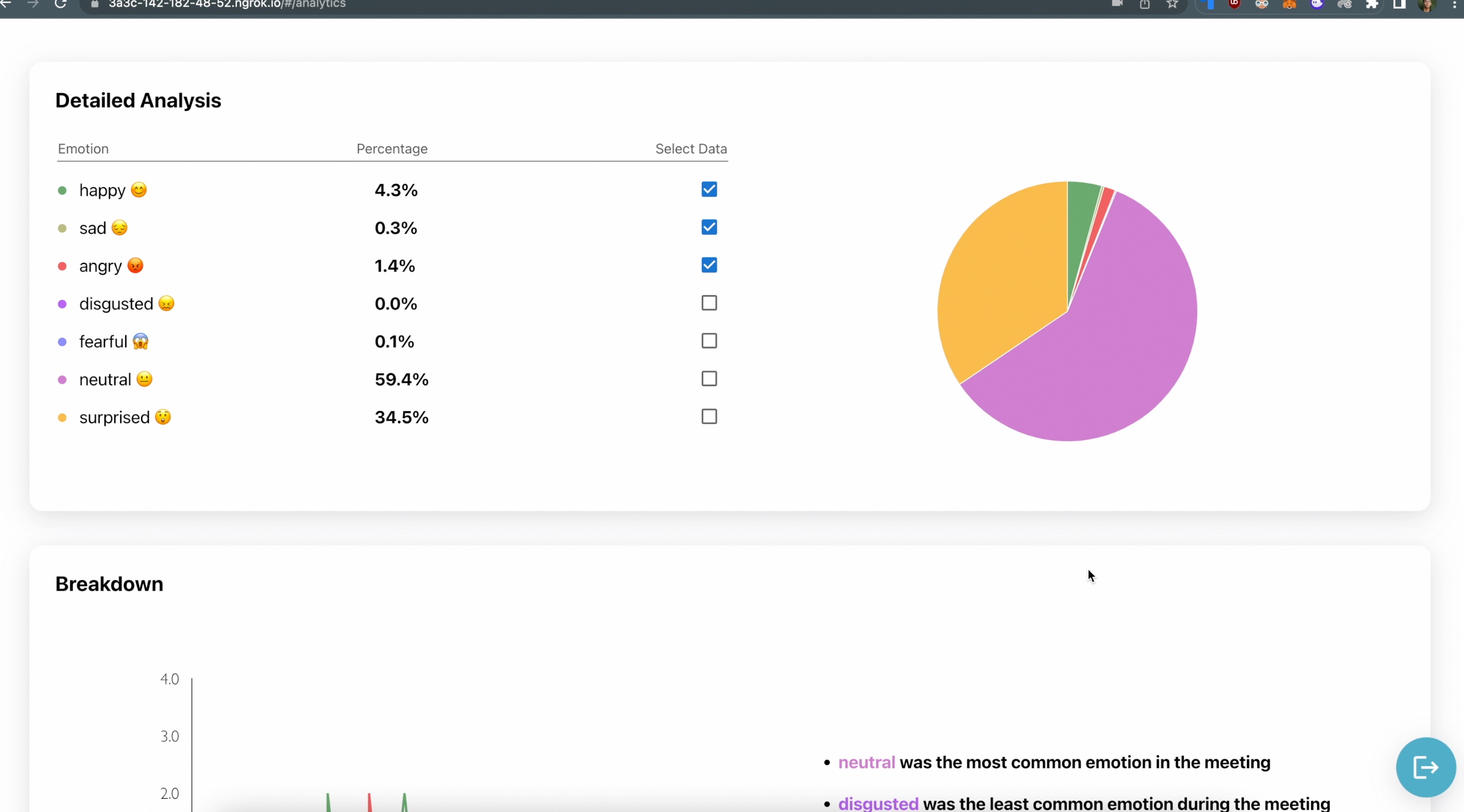
Task: Click the blue logout button
Action: [x=1425, y=767]
